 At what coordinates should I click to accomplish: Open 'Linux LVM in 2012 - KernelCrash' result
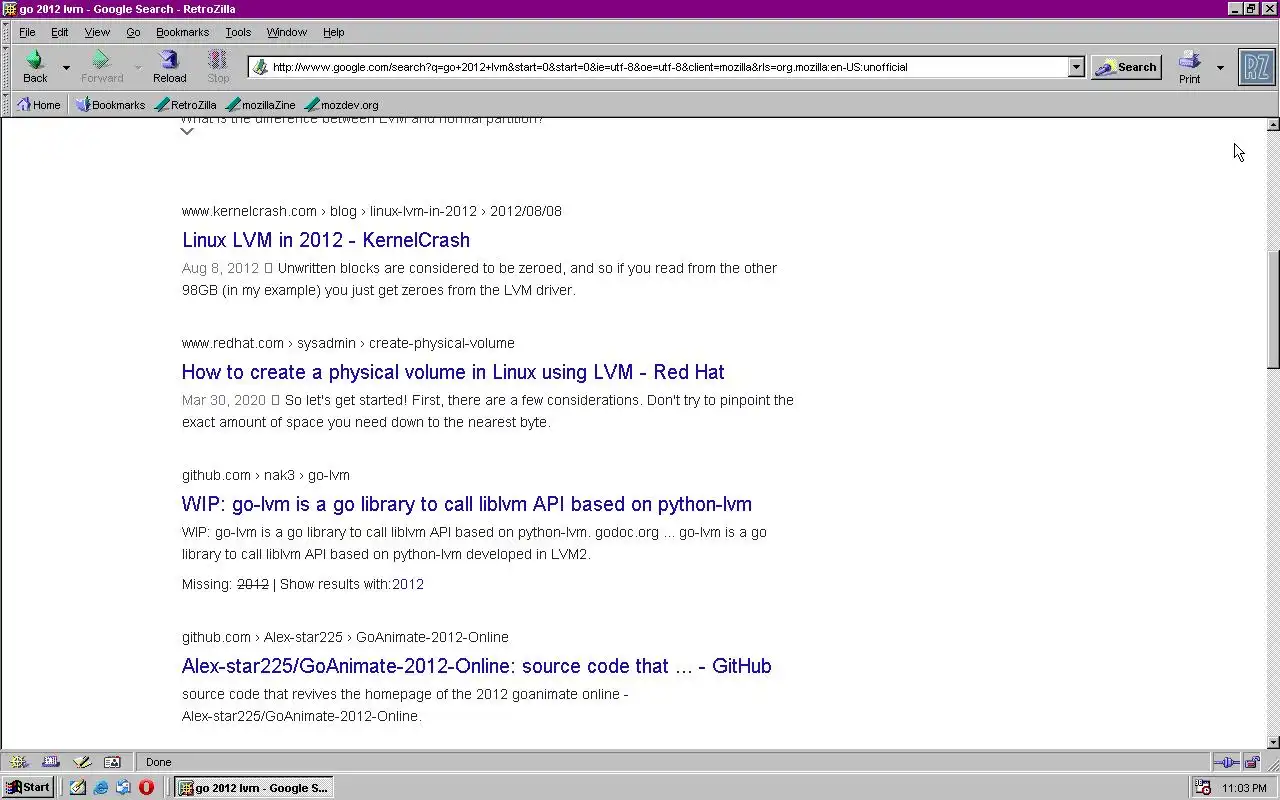(326, 240)
